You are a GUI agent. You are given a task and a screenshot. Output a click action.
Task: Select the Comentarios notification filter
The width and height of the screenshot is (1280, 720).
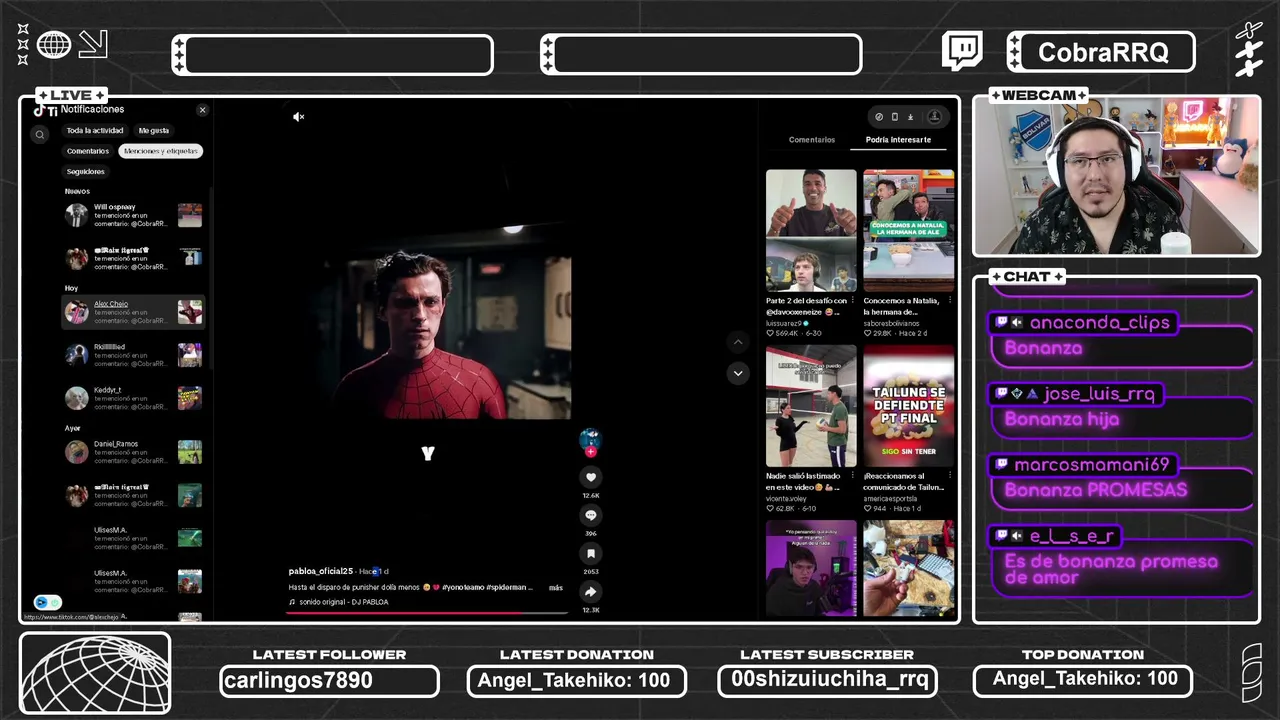tap(88, 151)
